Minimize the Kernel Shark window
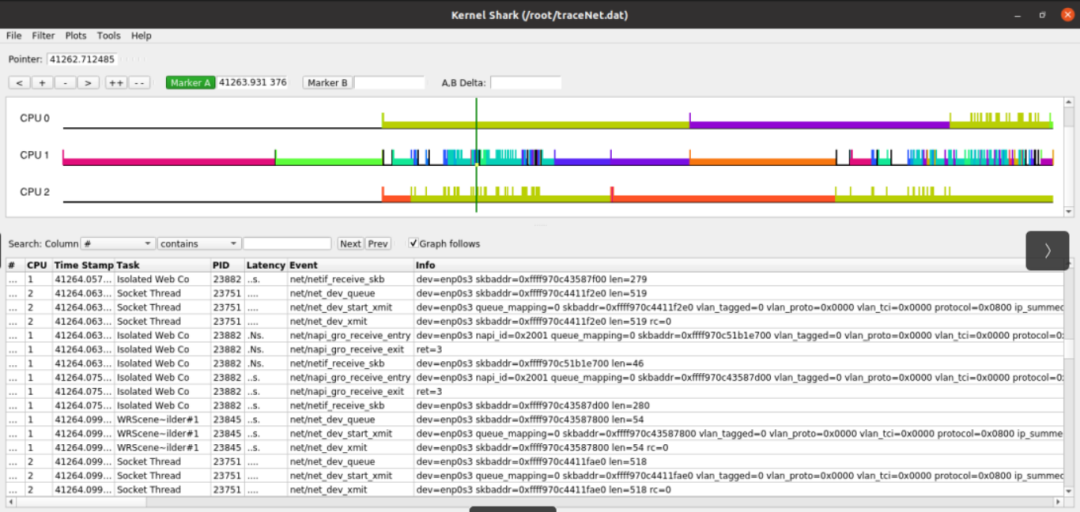The height and width of the screenshot is (512, 1080). [1018, 14]
